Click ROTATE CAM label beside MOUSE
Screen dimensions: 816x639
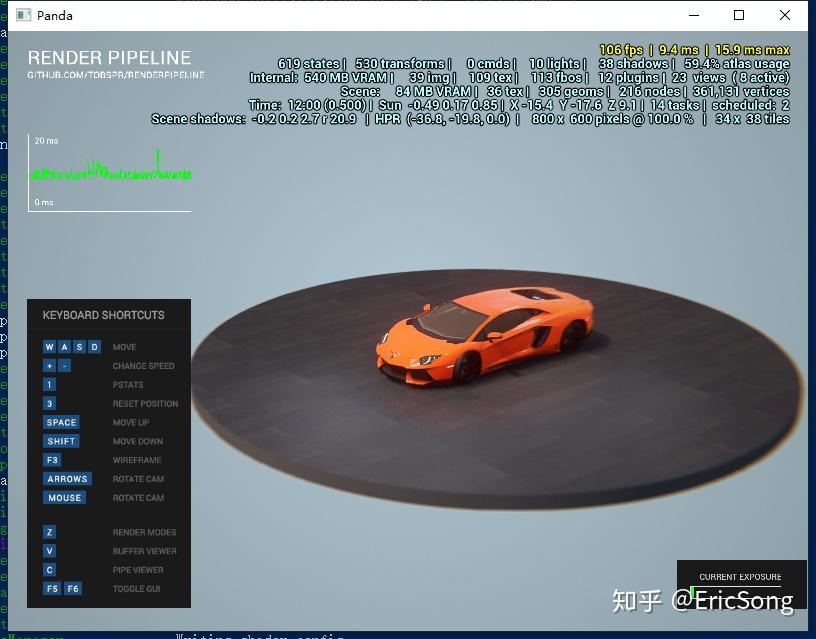coord(138,497)
